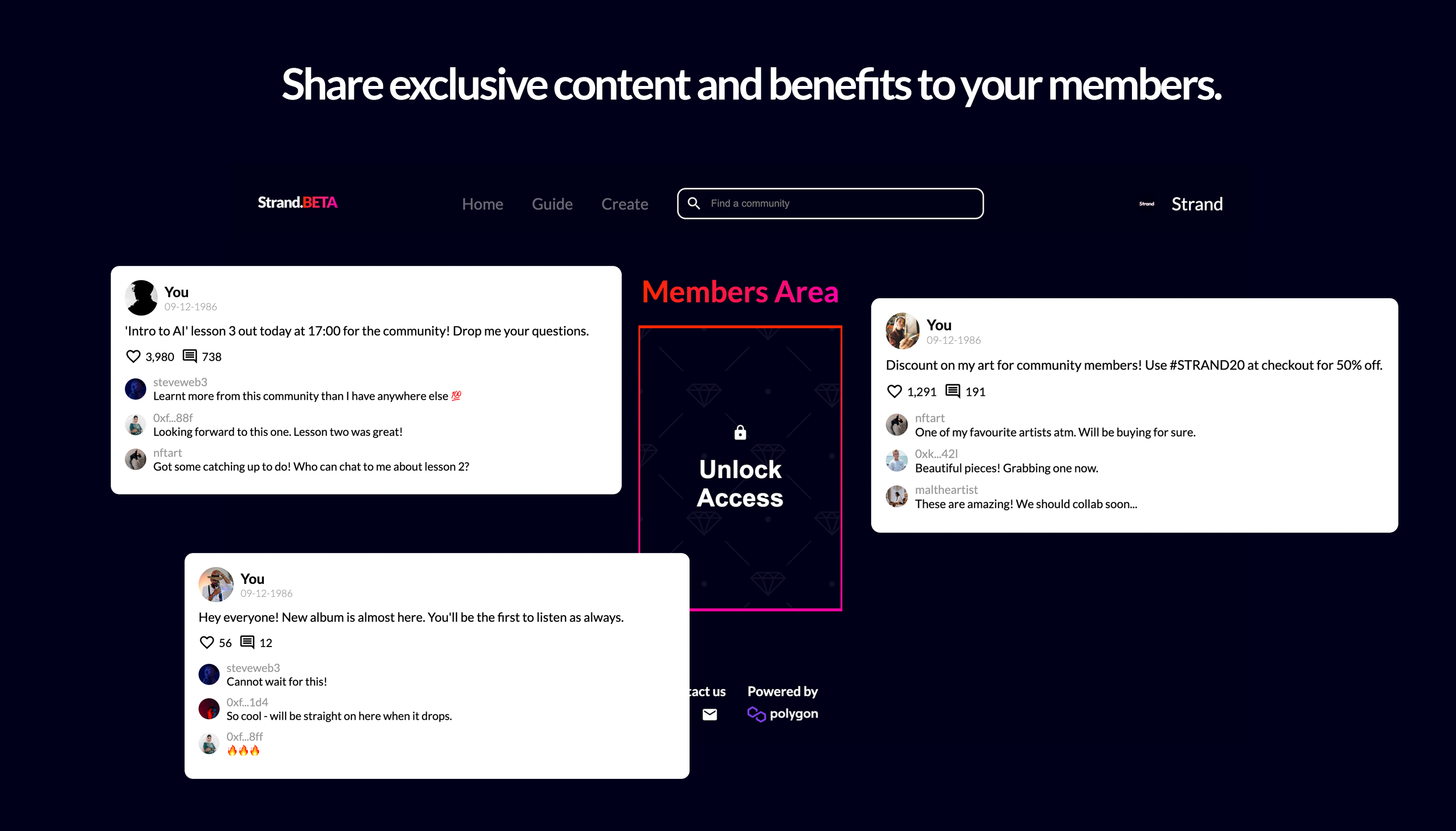The image size is (1456, 831).
Task: Open comments icon showing 191 replies
Action: coord(952,392)
